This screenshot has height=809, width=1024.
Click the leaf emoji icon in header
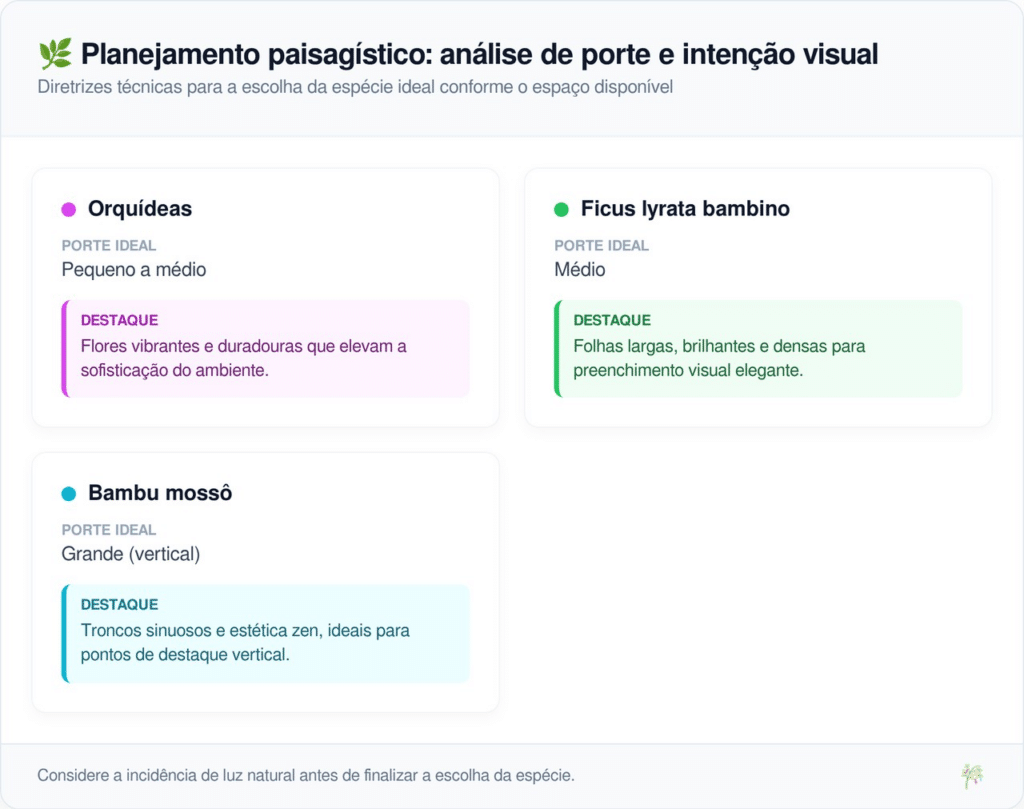pos(54,54)
